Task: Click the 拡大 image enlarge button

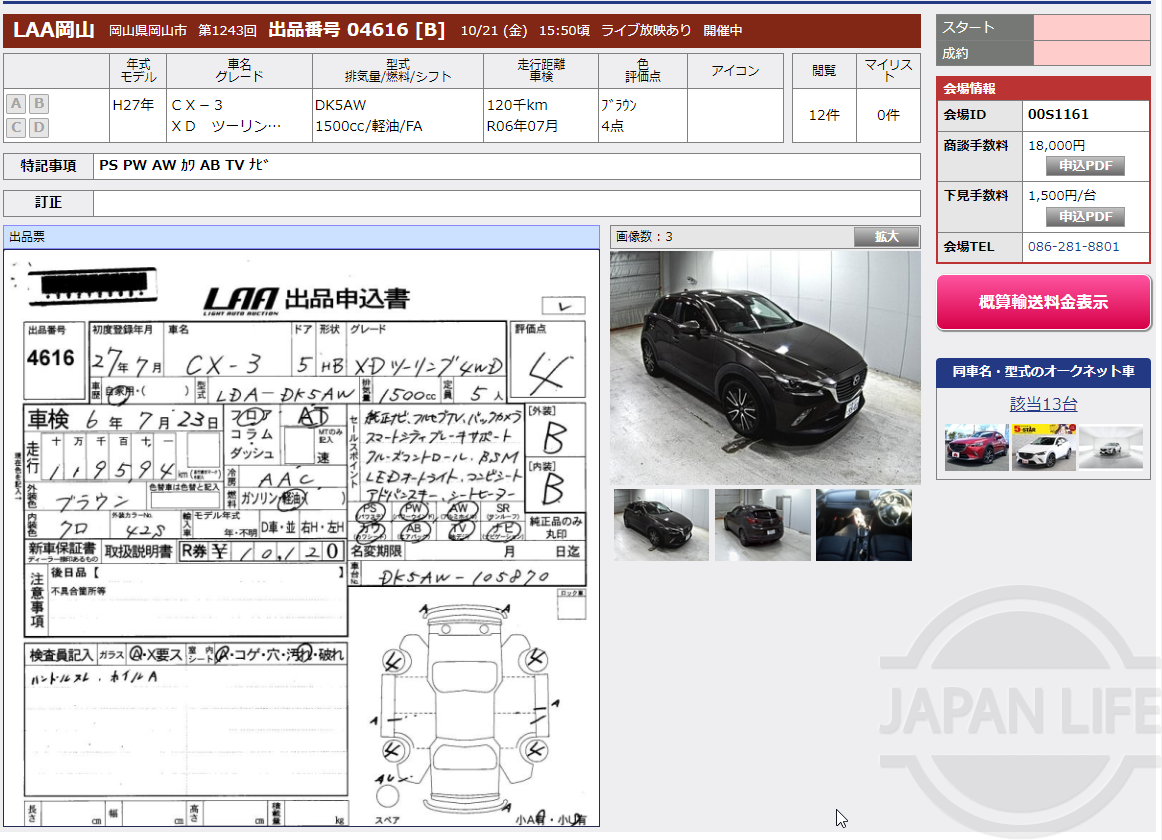Action: [x=886, y=236]
